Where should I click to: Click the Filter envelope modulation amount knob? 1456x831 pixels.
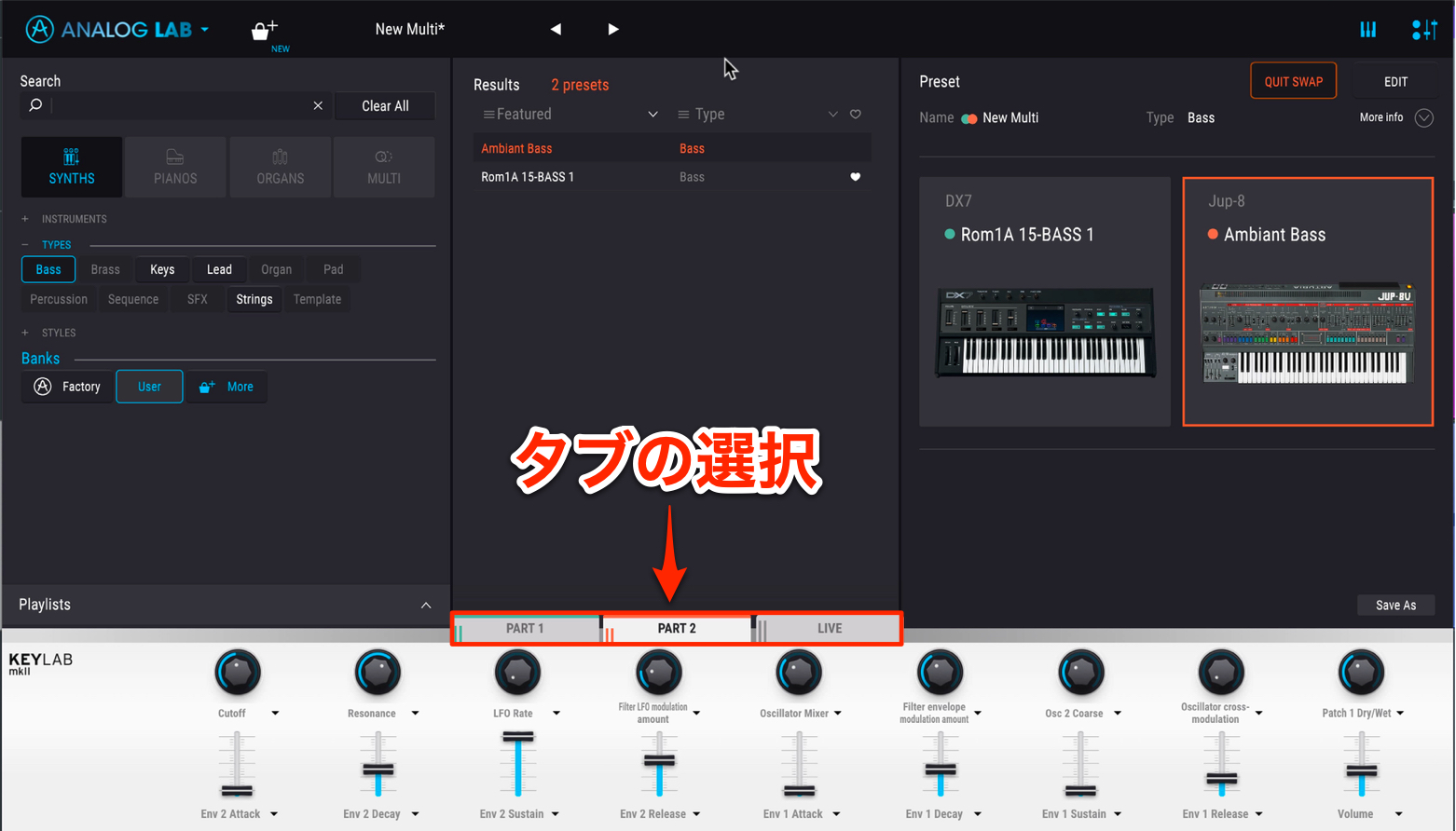(x=940, y=672)
